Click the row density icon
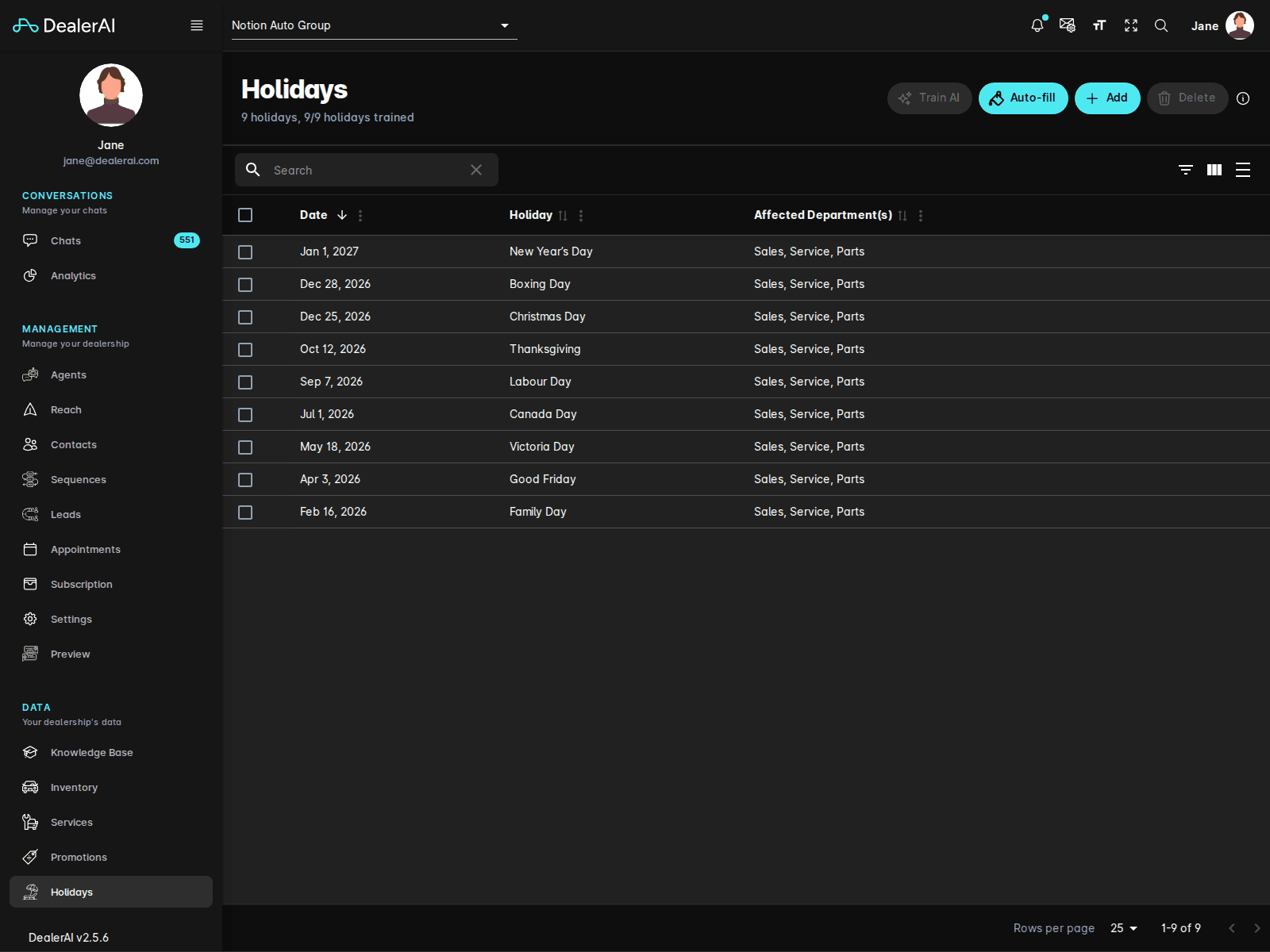Screen dimensions: 1270x952 1242,170
